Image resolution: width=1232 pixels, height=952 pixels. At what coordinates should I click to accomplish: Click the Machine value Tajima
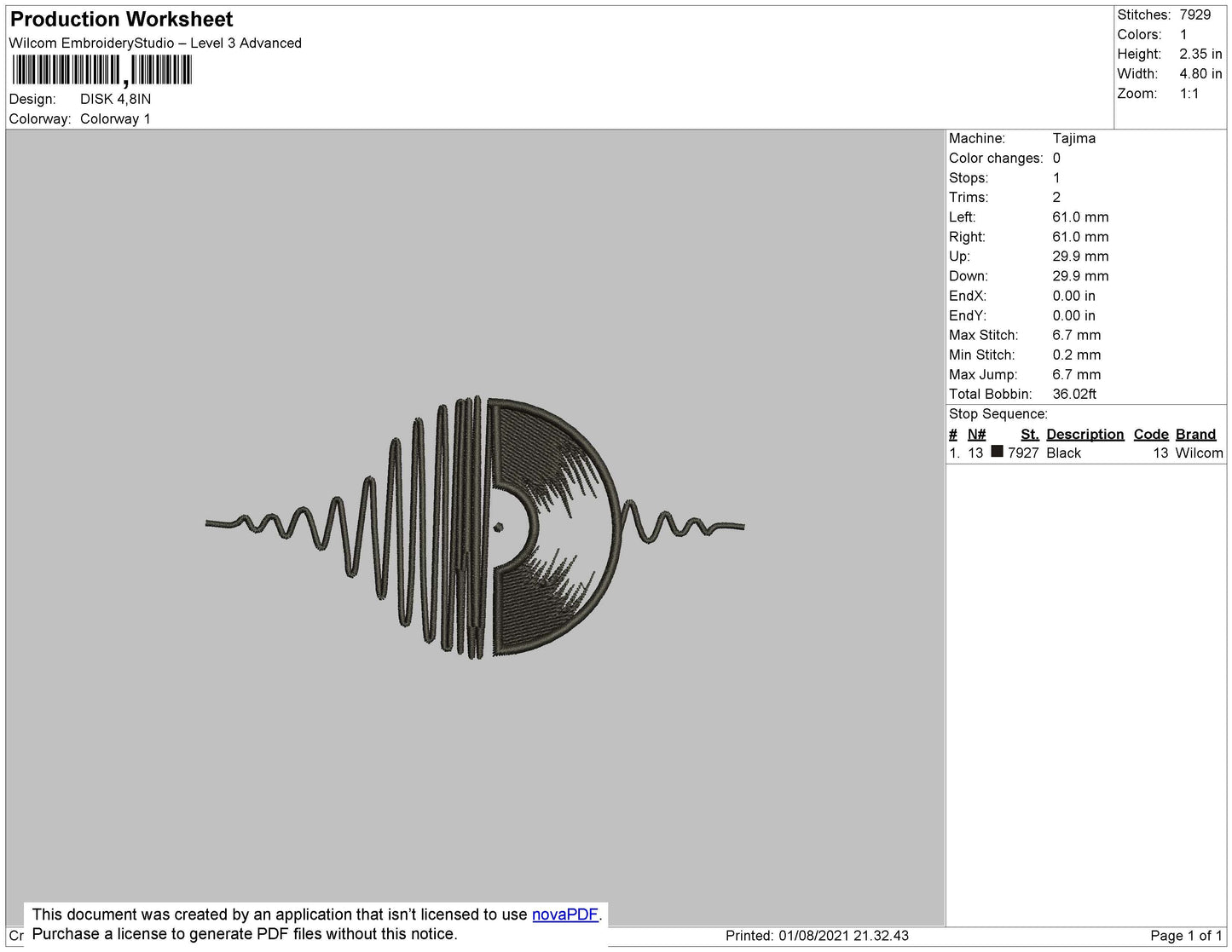1074,138
